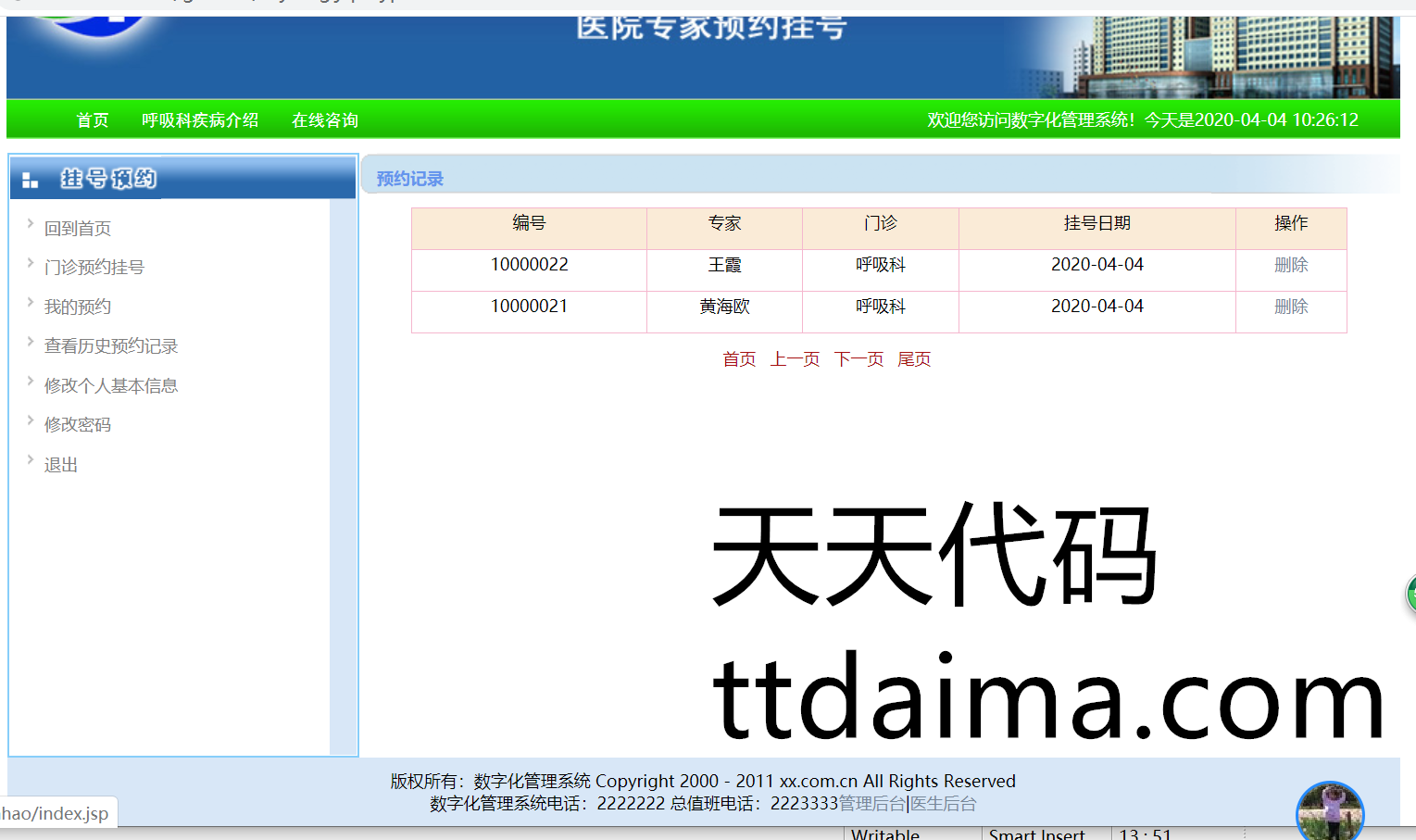Screen dimensions: 1416x840
Task: Open 呼吸科疾病介绍 in the navigation bar
Action: pyautogui.click(x=200, y=120)
